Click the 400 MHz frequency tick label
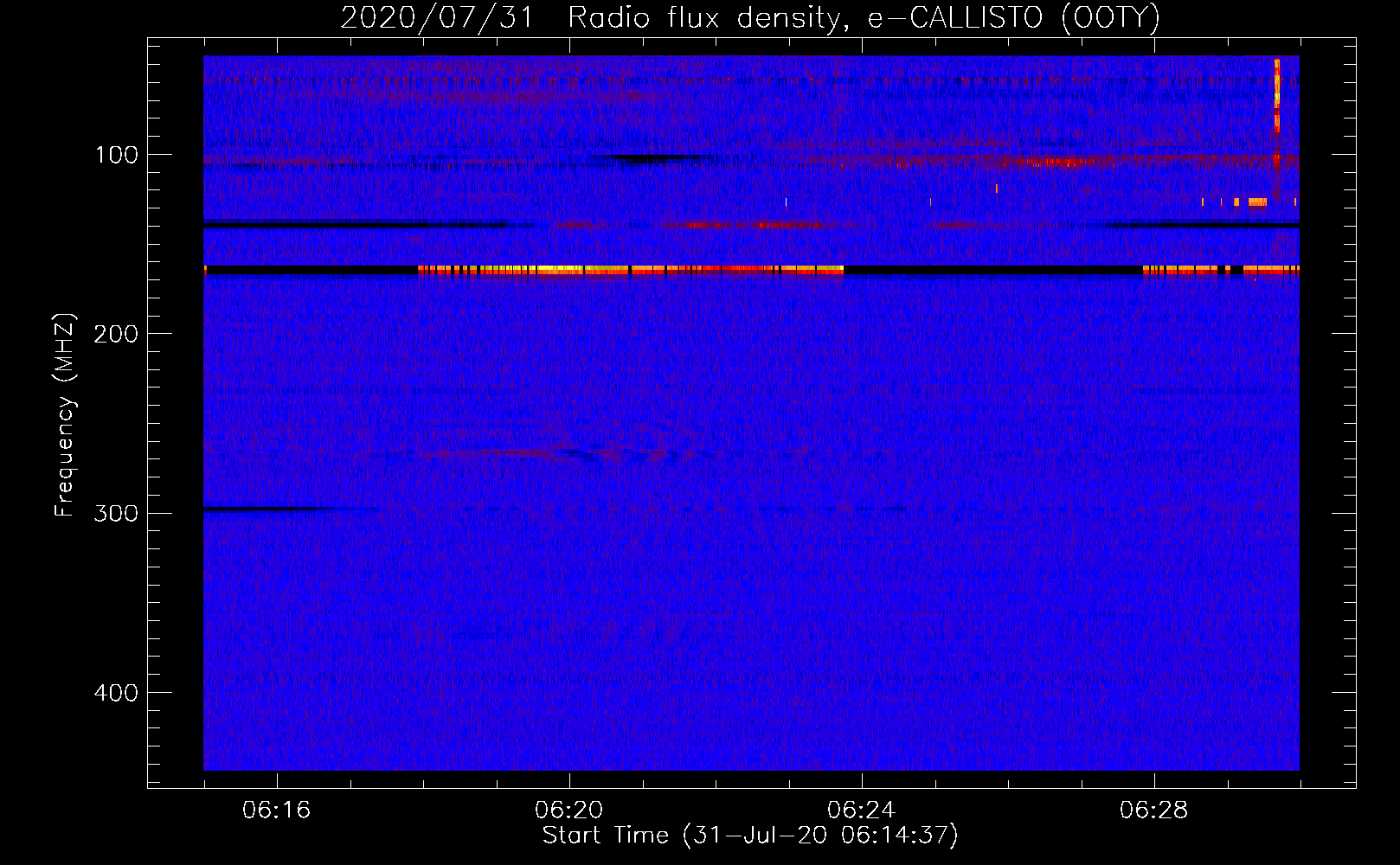The height and width of the screenshot is (865, 1400). (116, 693)
